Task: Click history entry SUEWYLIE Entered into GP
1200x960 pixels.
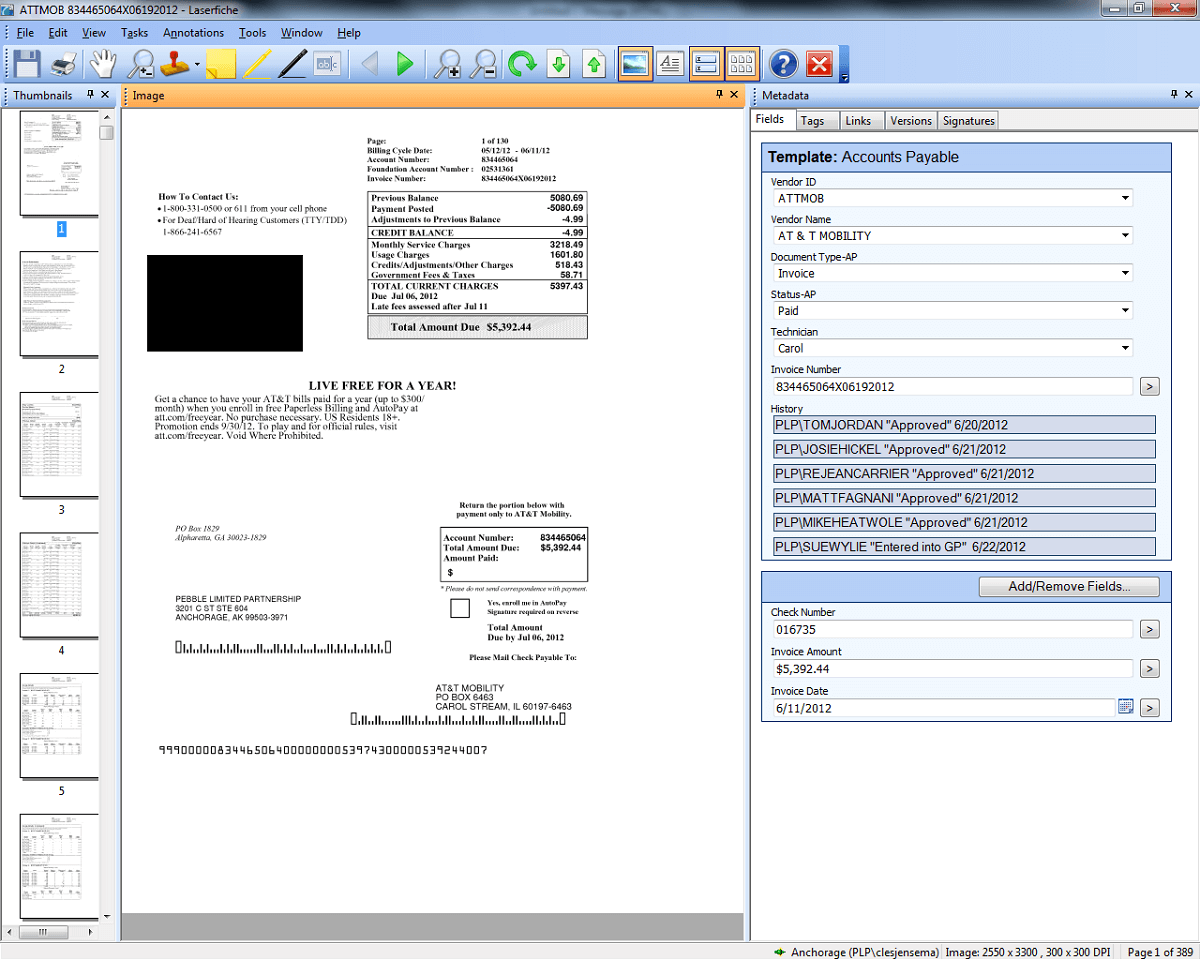Action: pyautogui.click(x=964, y=546)
